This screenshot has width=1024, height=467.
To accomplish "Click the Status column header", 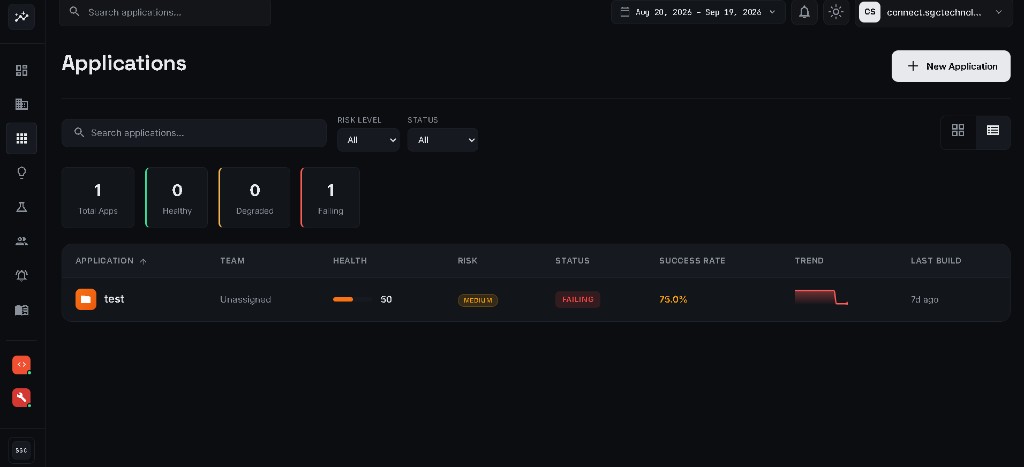I will (572, 261).
